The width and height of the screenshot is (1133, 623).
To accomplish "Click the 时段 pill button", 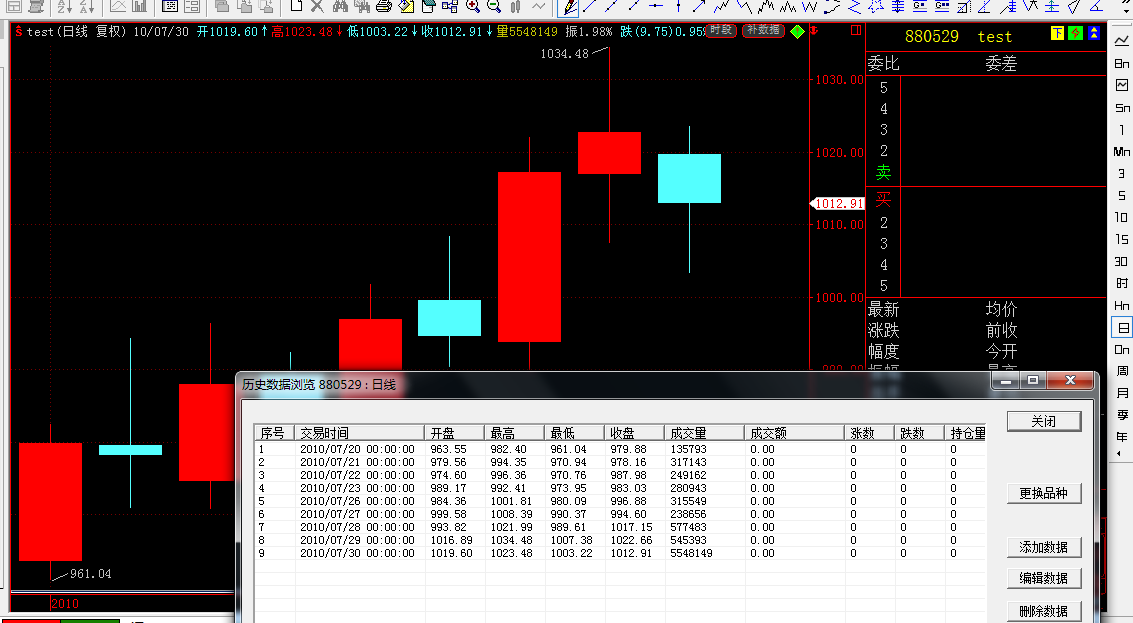I will tap(720, 30).
